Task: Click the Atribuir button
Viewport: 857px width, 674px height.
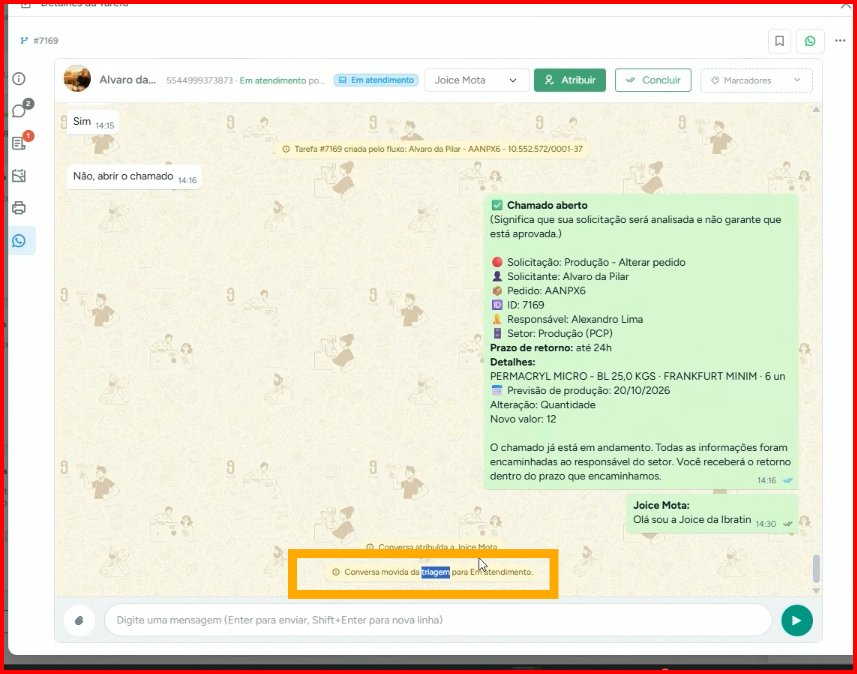Action: pyautogui.click(x=570, y=80)
